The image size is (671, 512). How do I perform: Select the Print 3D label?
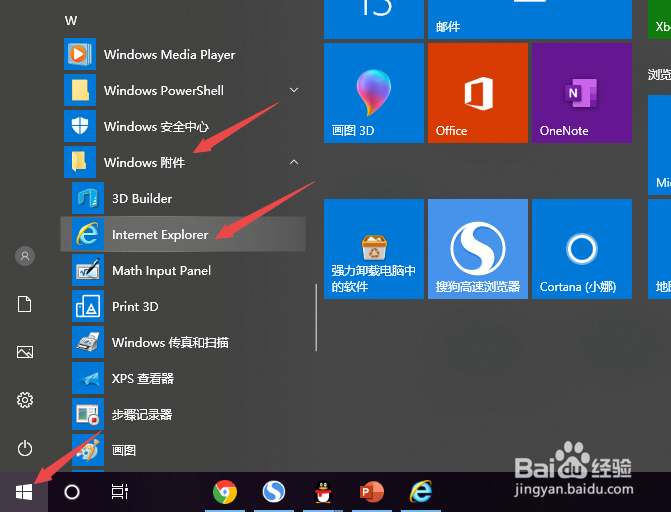(x=135, y=307)
